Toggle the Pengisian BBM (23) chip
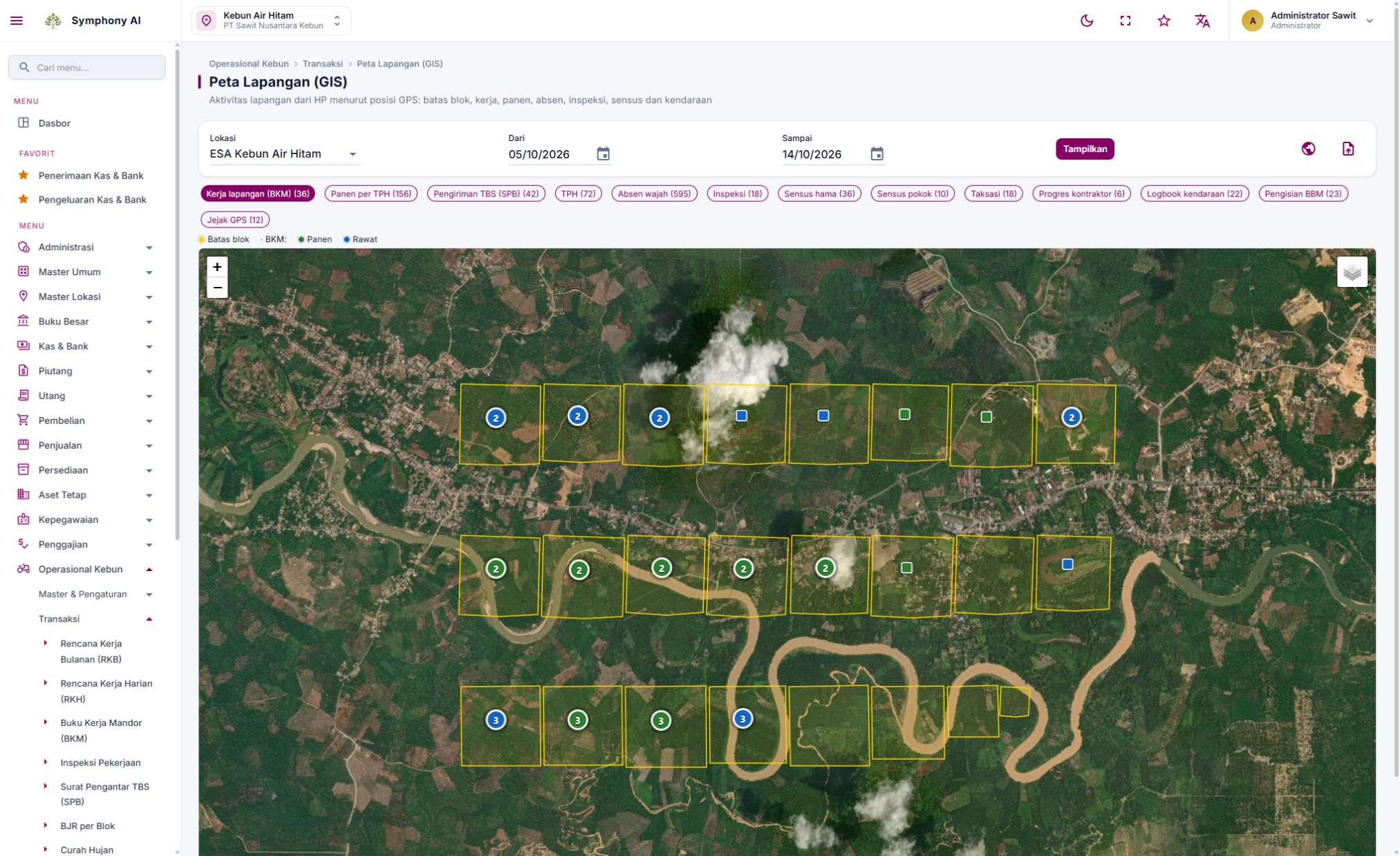Viewport: 1400px width, 856px height. pyautogui.click(x=1303, y=194)
